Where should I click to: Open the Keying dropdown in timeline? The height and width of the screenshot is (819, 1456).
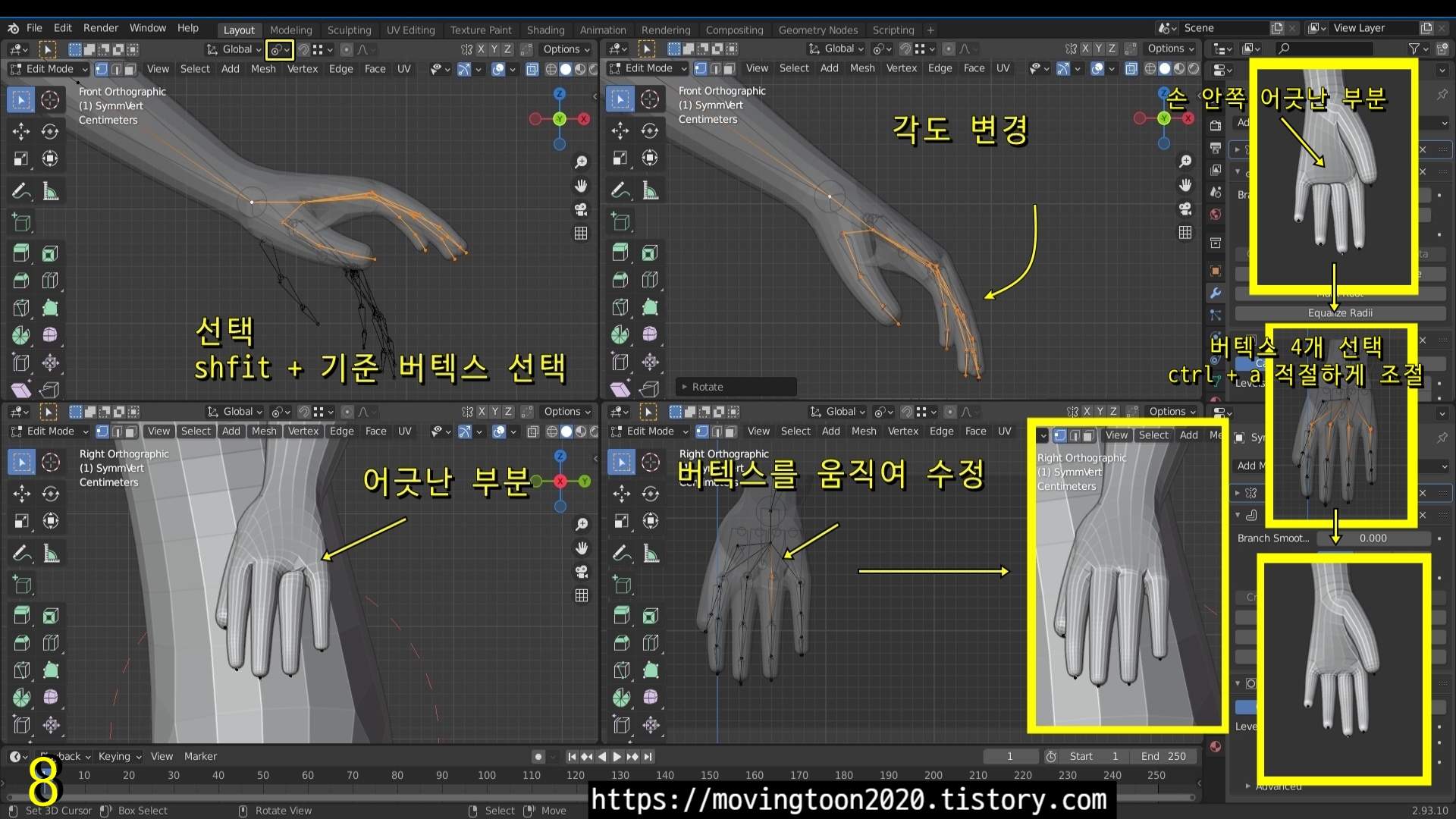click(119, 757)
